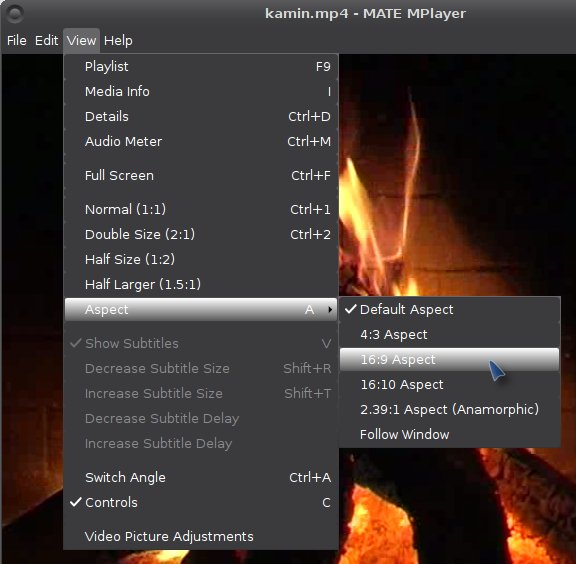Select 4:3 Aspect
This screenshot has height=564, width=576.
pyautogui.click(x=450, y=335)
